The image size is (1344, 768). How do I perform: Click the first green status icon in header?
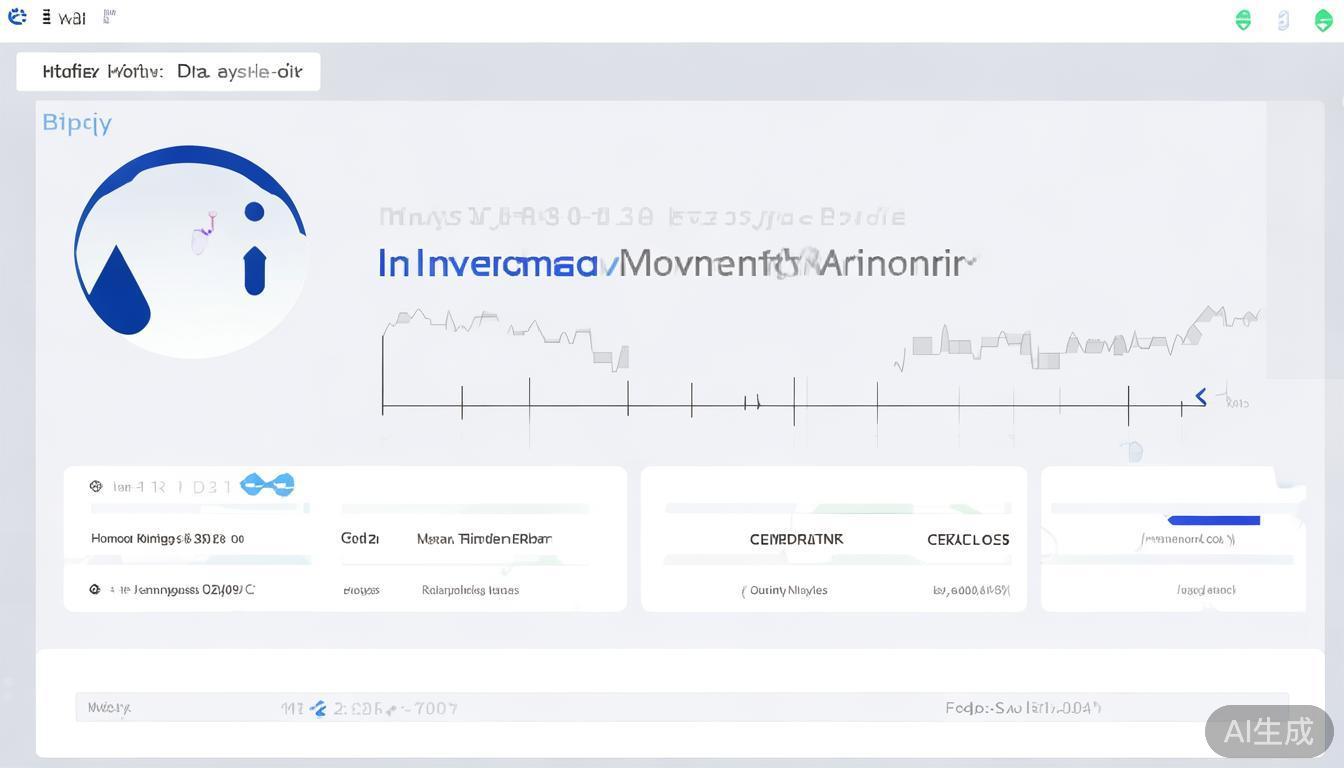point(1243,20)
